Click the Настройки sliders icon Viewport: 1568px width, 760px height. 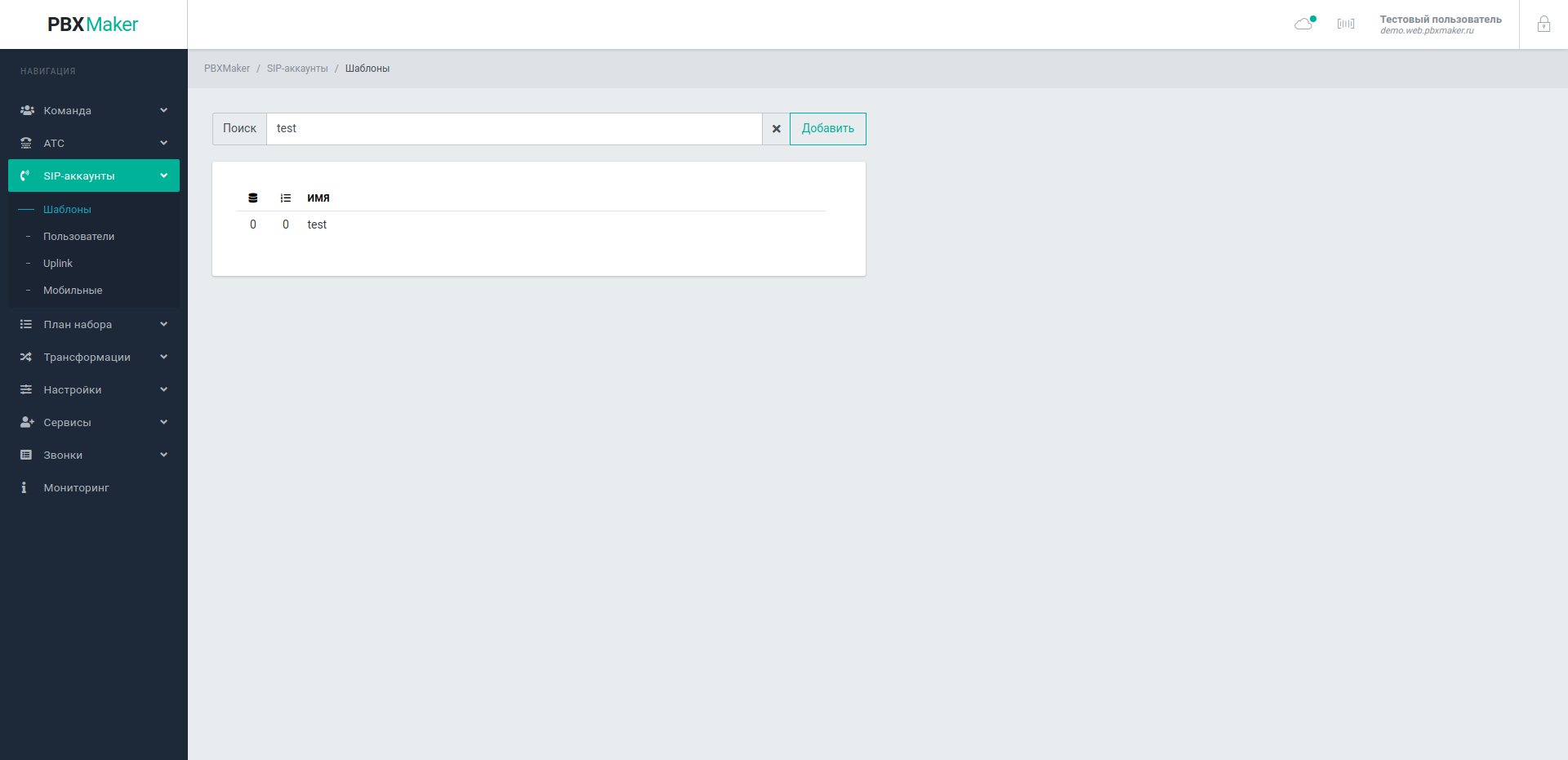pos(26,389)
